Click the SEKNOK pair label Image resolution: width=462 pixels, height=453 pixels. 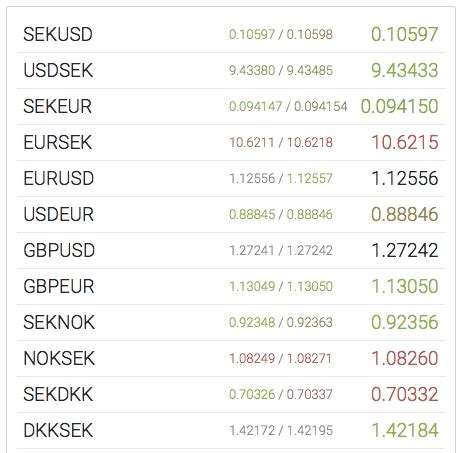[59, 322]
